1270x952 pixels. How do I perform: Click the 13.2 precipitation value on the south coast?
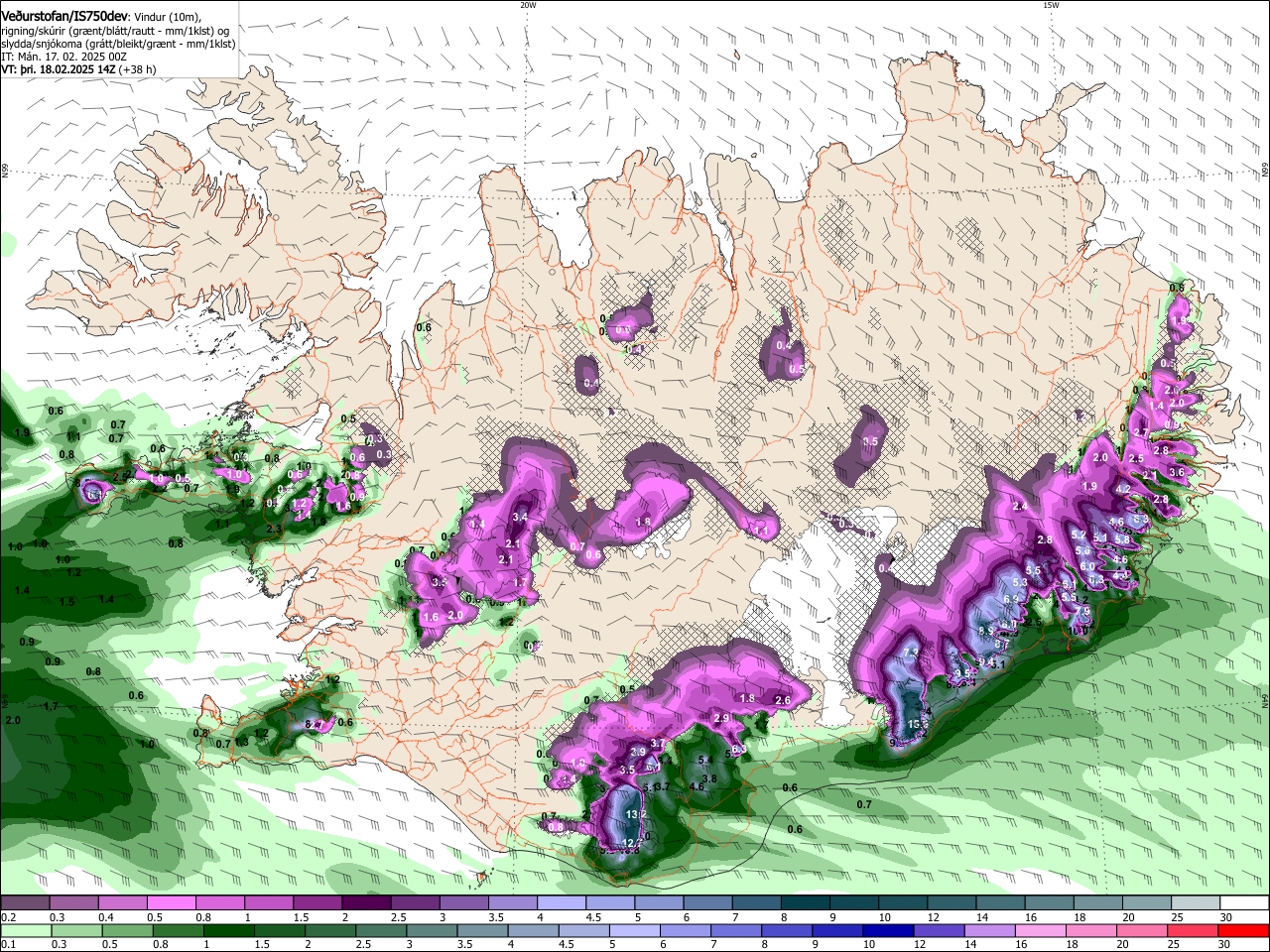(x=637, y=814)
